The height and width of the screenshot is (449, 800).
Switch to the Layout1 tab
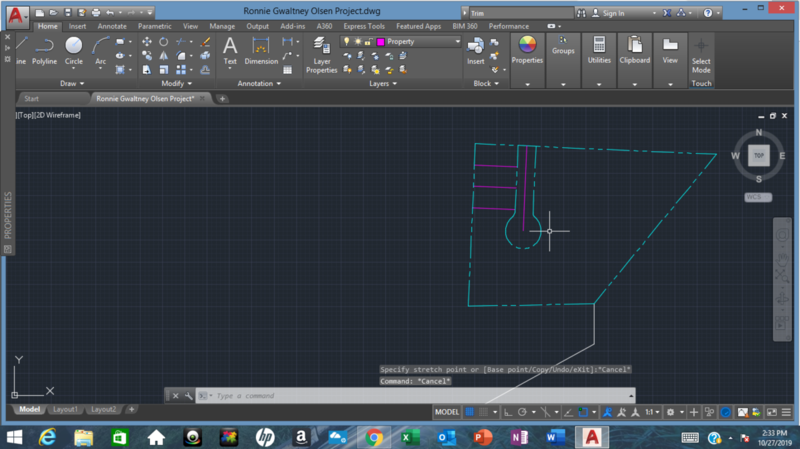[x=66, y=409]
